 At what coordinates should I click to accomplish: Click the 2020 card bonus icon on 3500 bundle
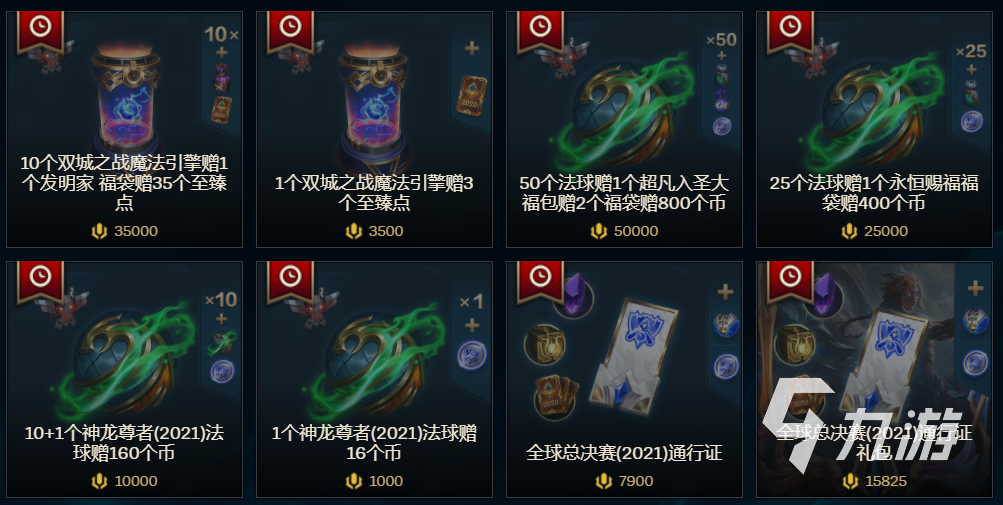(x=471, y=96)
